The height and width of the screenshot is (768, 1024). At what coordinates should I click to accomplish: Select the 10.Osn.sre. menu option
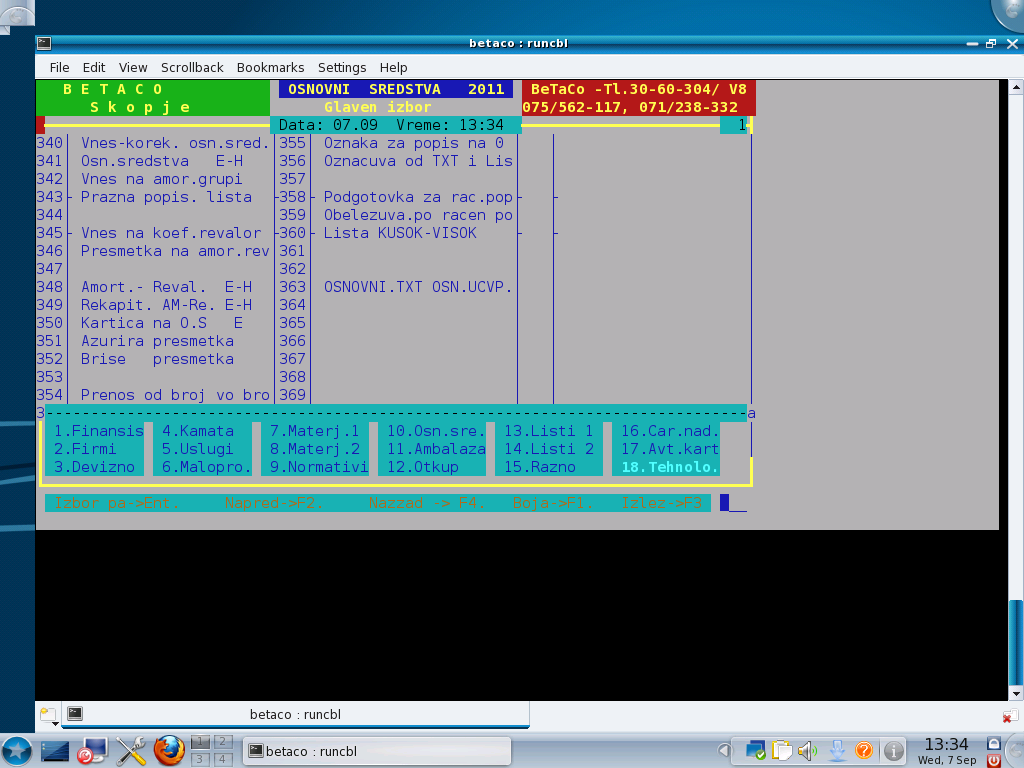pyautogui.click(x=437, y=431)
